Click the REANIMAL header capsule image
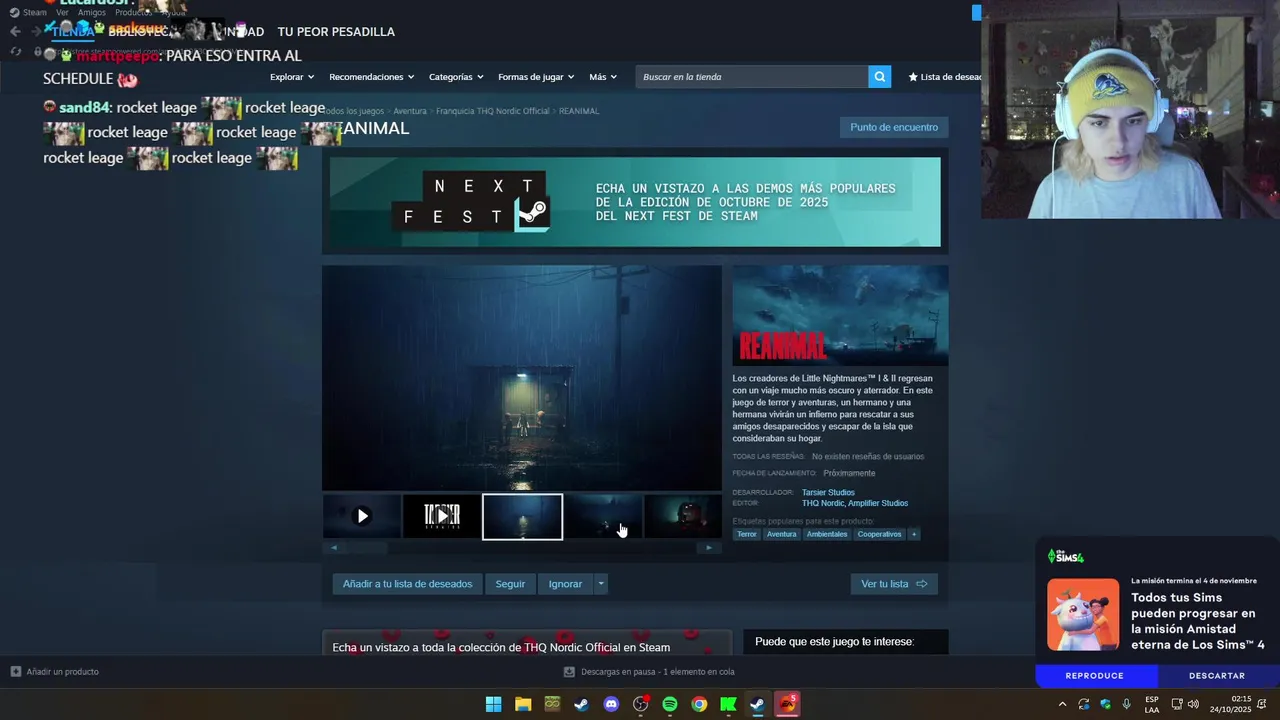 (840, 315)
